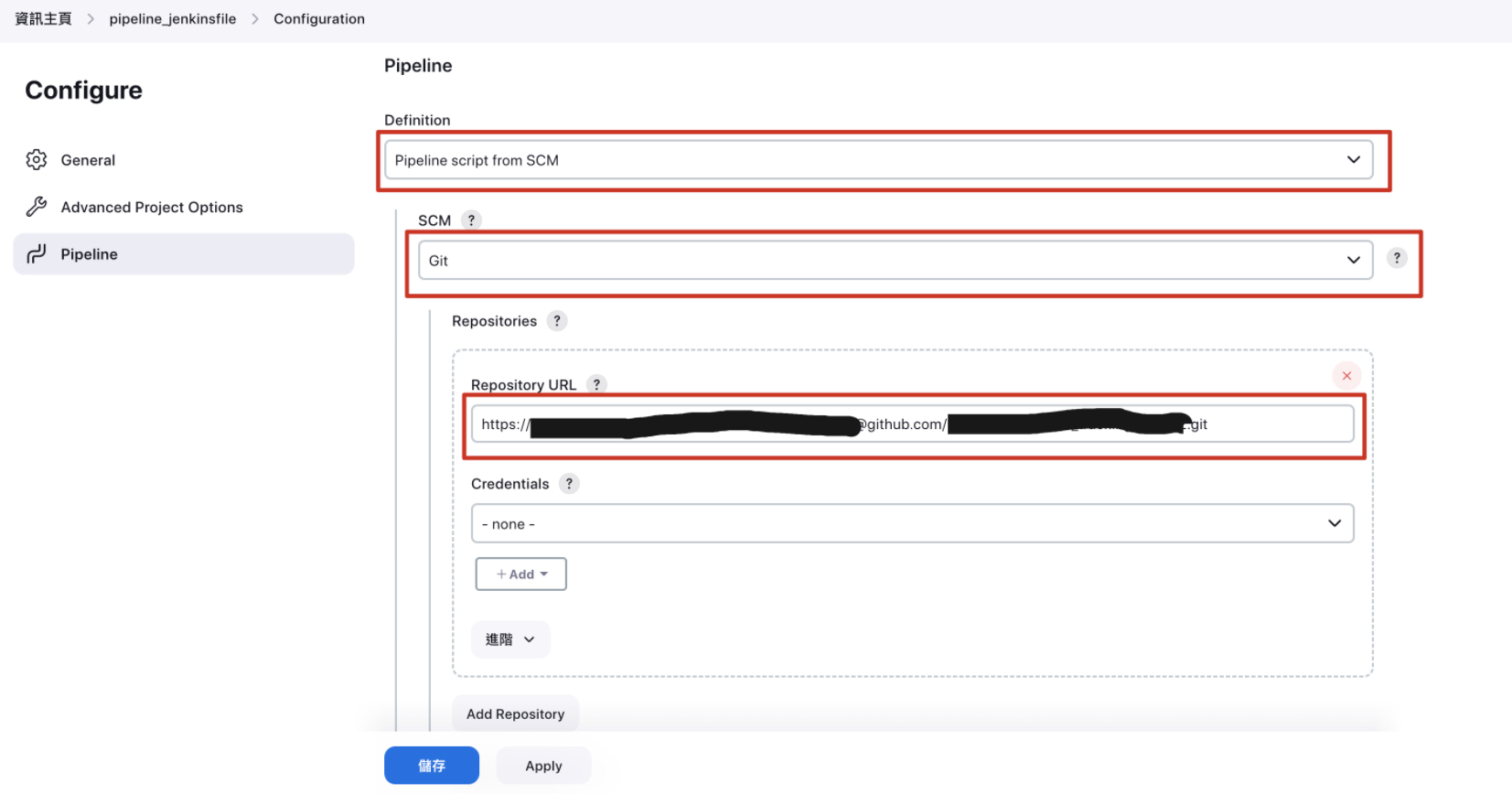Screen dimensions: 1512x794
Task: Go to pipeline_jenkinsfile breadcrumb
Action: click(x=173, y=19)
